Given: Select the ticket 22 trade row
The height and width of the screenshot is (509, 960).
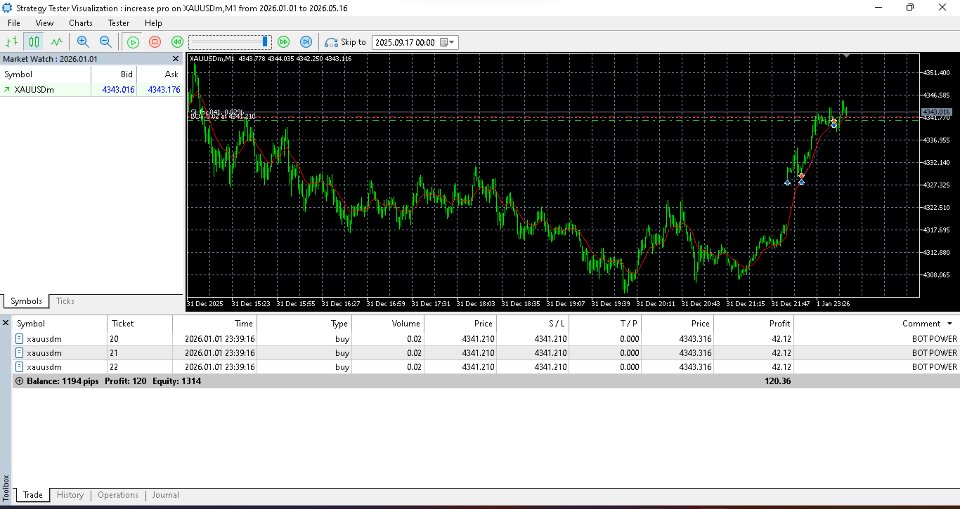Looking at the screenshot, I should pyautogui.click(x=486, y=367).
